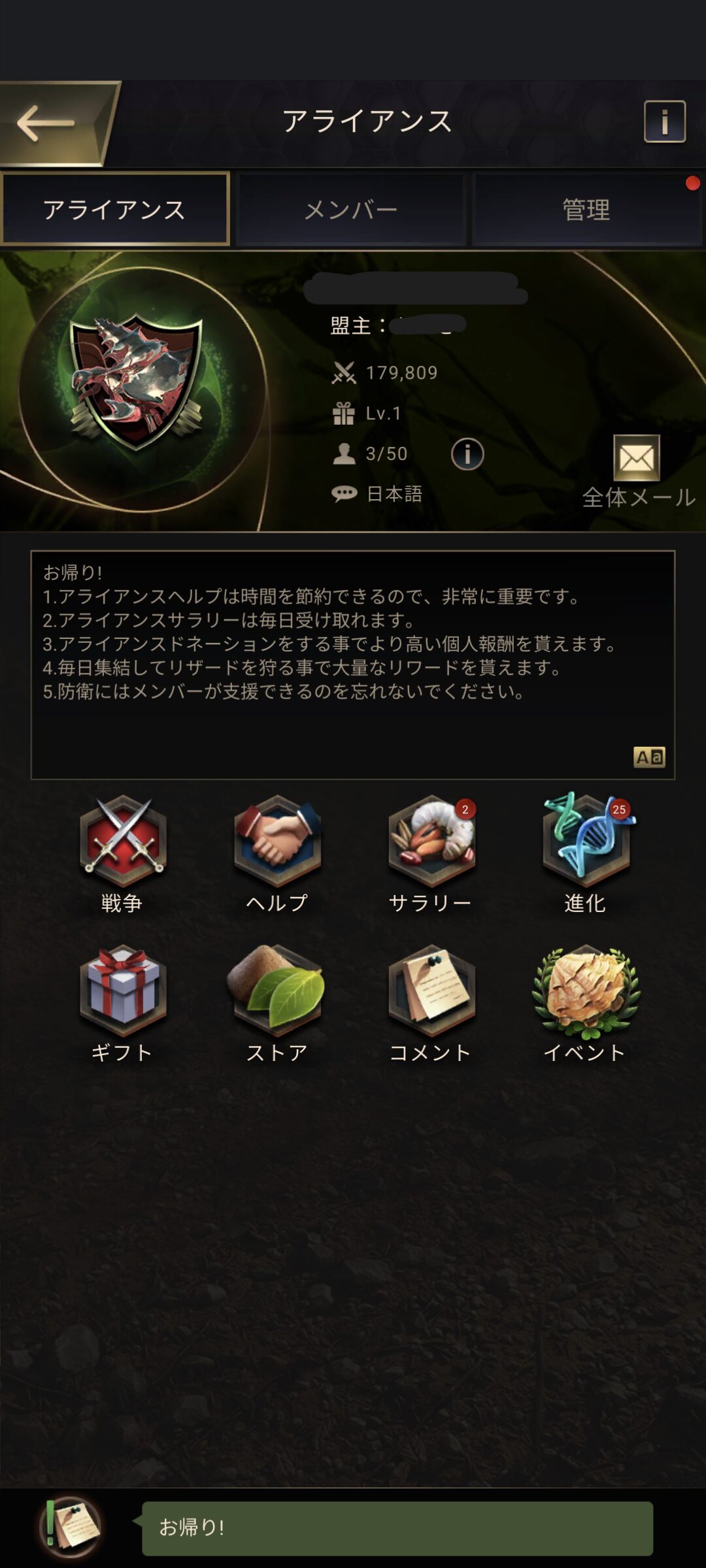Switch to the メンバー tab

tap(351, 209)
